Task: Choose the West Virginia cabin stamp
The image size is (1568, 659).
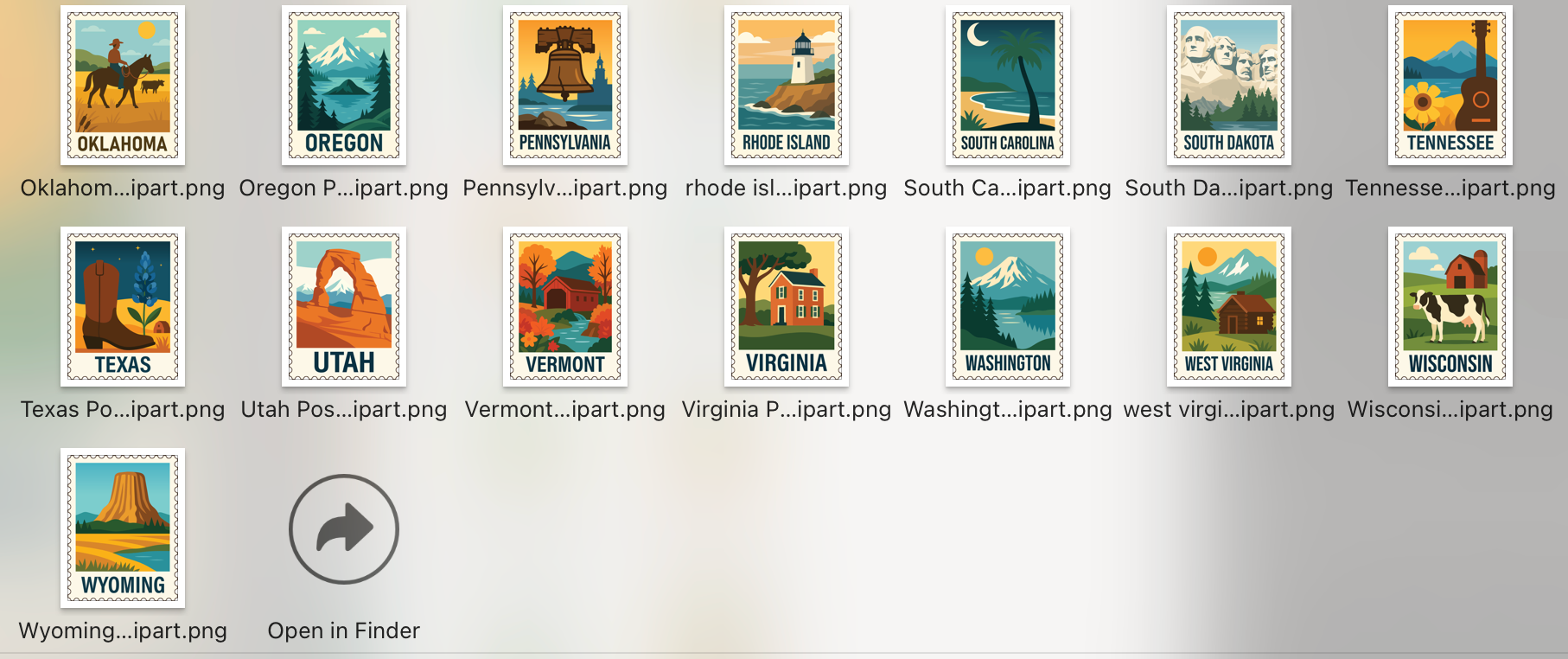Action: coord(1229,306)
